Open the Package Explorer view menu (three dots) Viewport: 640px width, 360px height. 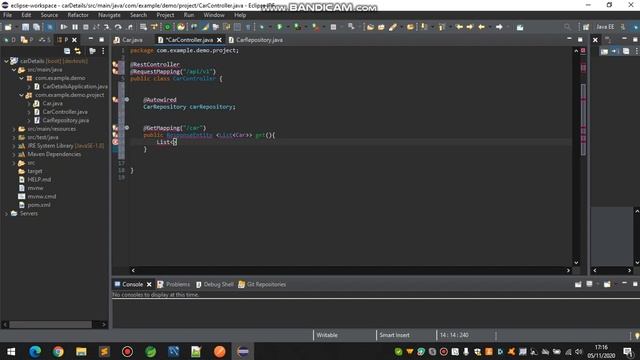[x=103, y=51]
